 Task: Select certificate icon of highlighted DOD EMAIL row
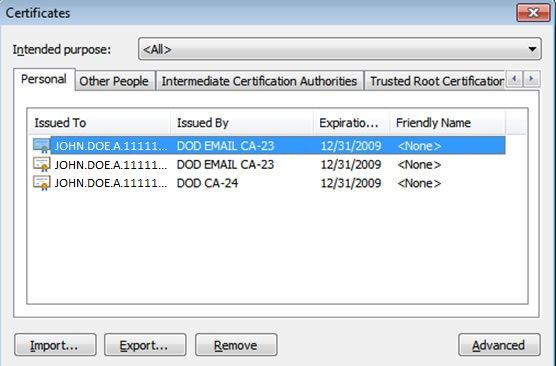coord(41,145)
